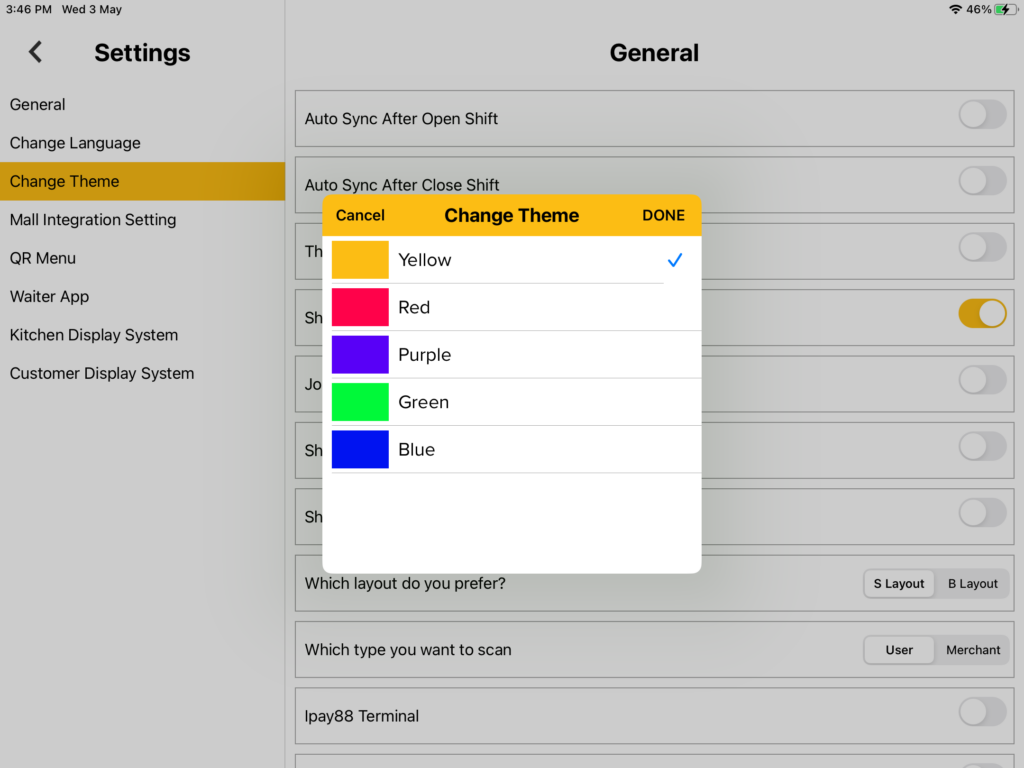1024x768 pixels.
Task: Disable the currently enabled shift toggle
Action: 981,313
